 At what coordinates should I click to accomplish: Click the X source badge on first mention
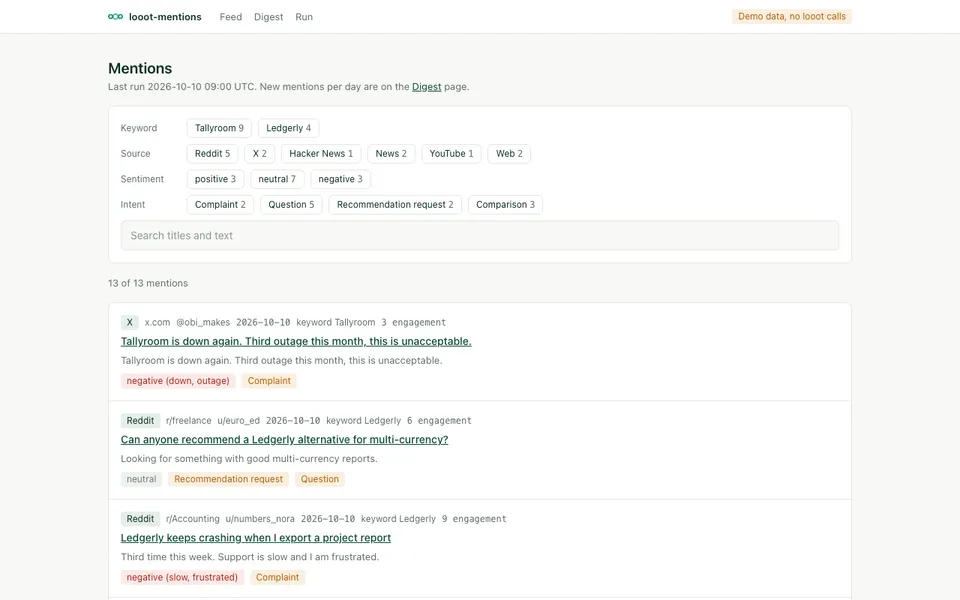[129, 322]
